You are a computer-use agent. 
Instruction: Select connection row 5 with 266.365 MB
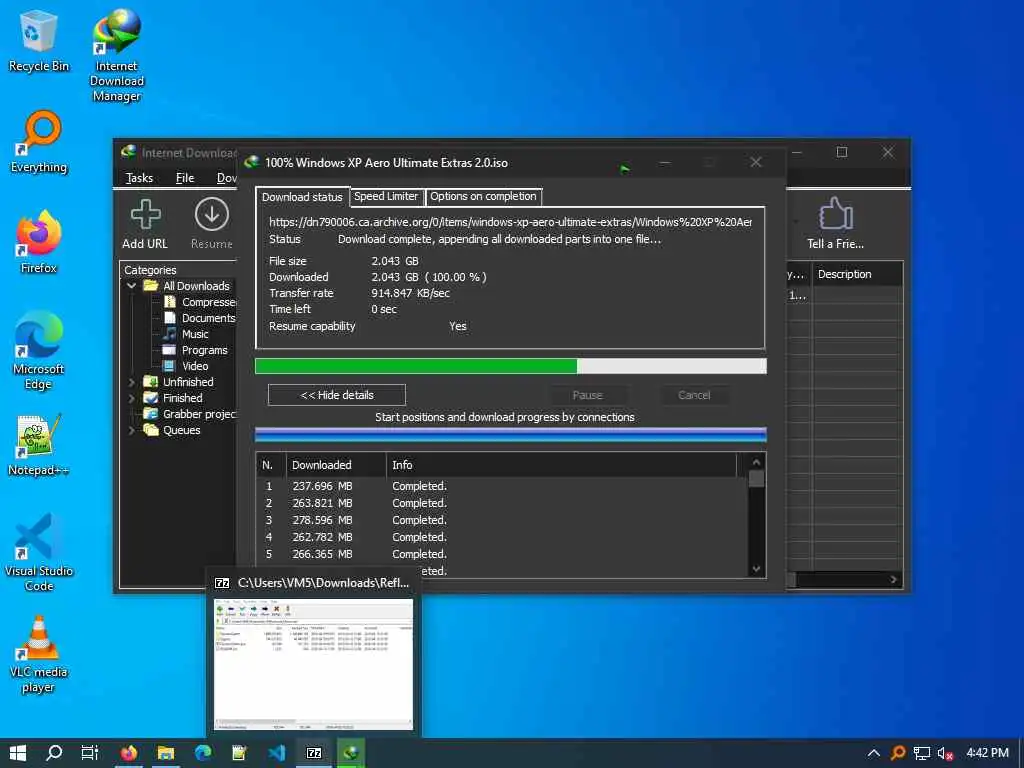pos(502,554)
